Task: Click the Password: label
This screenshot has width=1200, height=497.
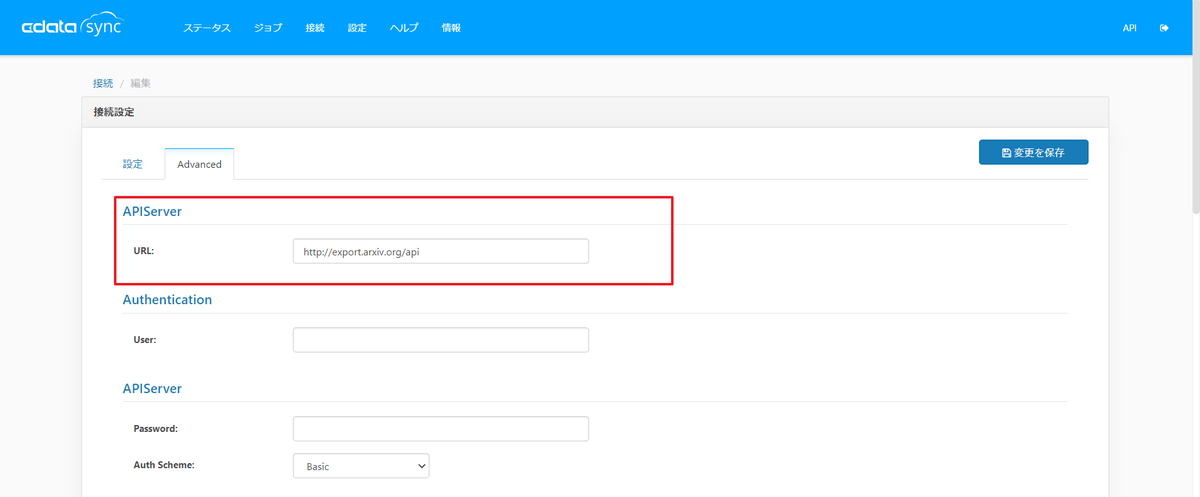Action: point(155,428)
